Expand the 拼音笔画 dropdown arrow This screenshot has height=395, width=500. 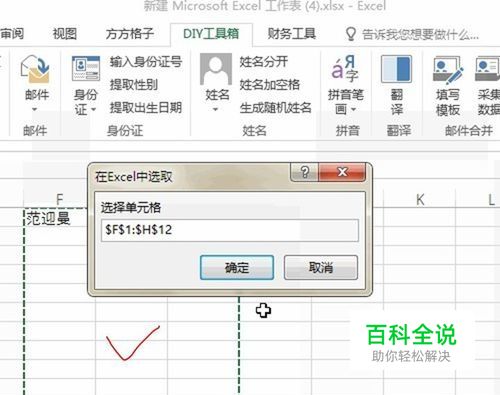[x=354, y=109]
